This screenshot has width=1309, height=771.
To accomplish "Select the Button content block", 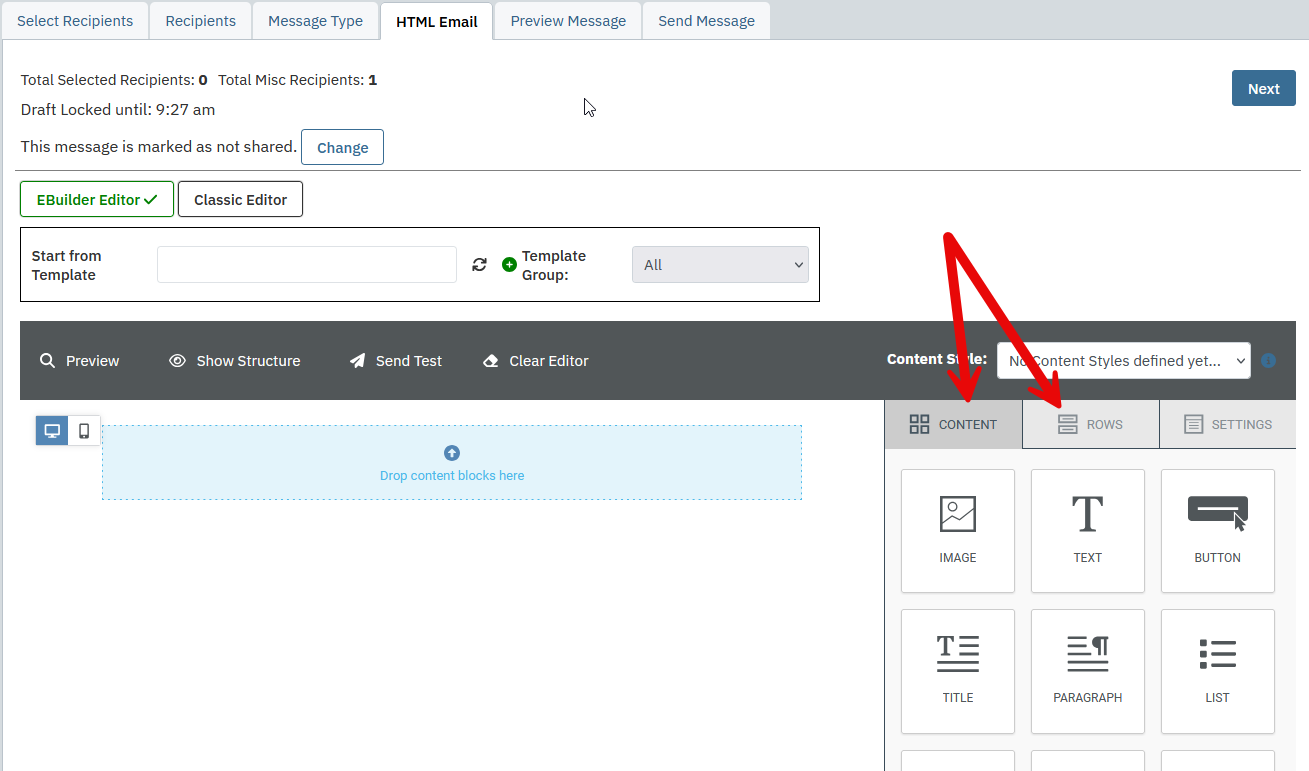I will 1218,531.
